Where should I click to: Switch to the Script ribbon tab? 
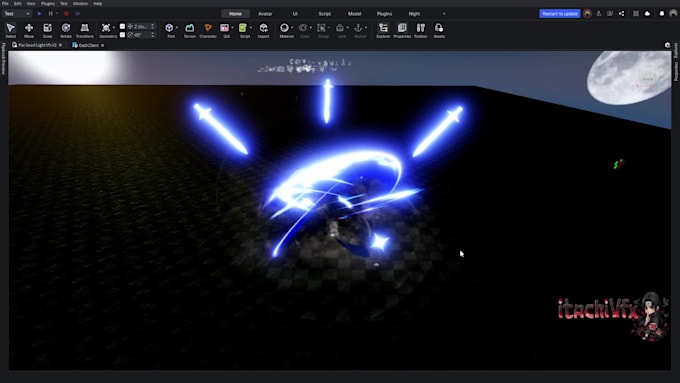[x=324, y=14]
